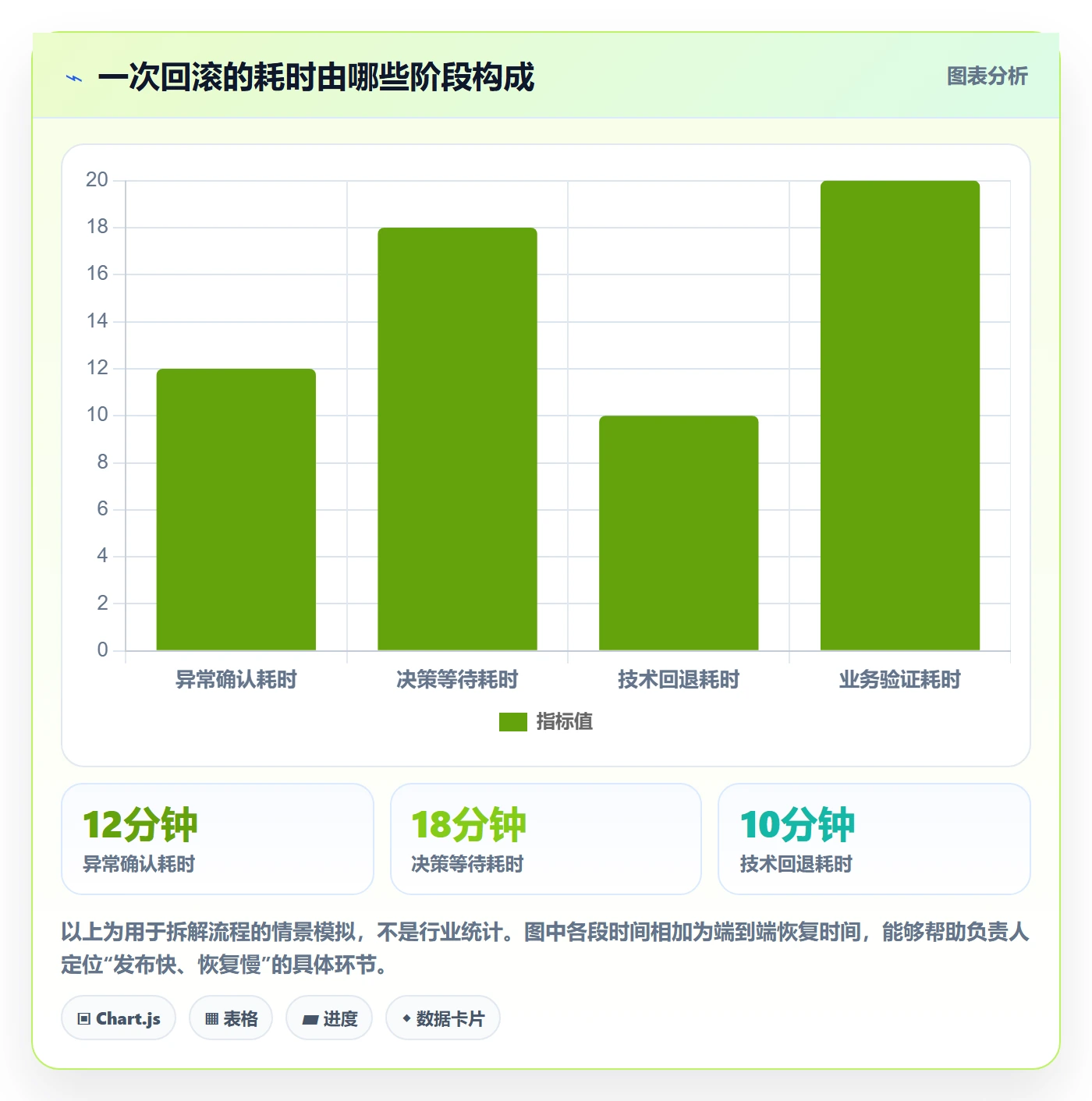This screenshot has width=1092, height=1101.
Task: Select the 决策等待耗时 bar in the chart
Action: click(x=458, y=439)
